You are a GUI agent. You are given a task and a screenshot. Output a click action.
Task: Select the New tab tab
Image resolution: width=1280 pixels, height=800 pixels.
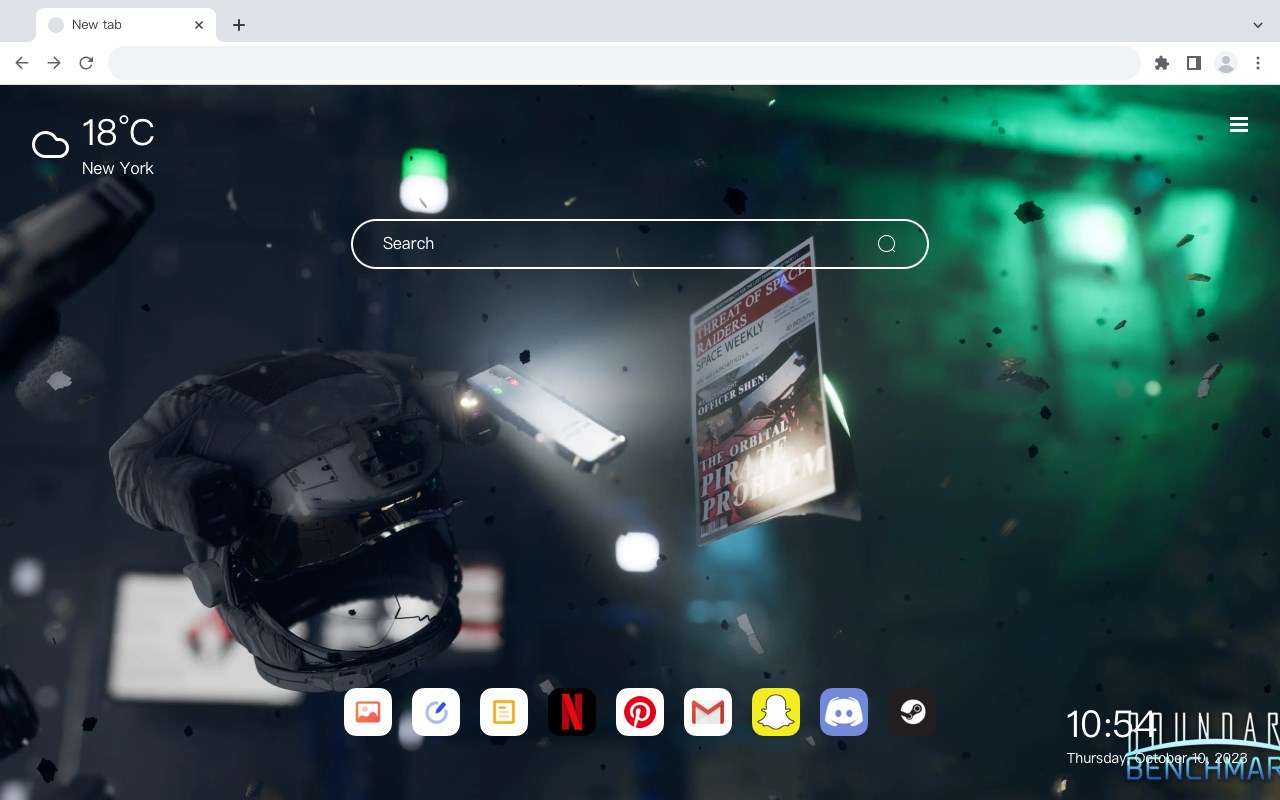pyautogui.click(x=126, y=25)
